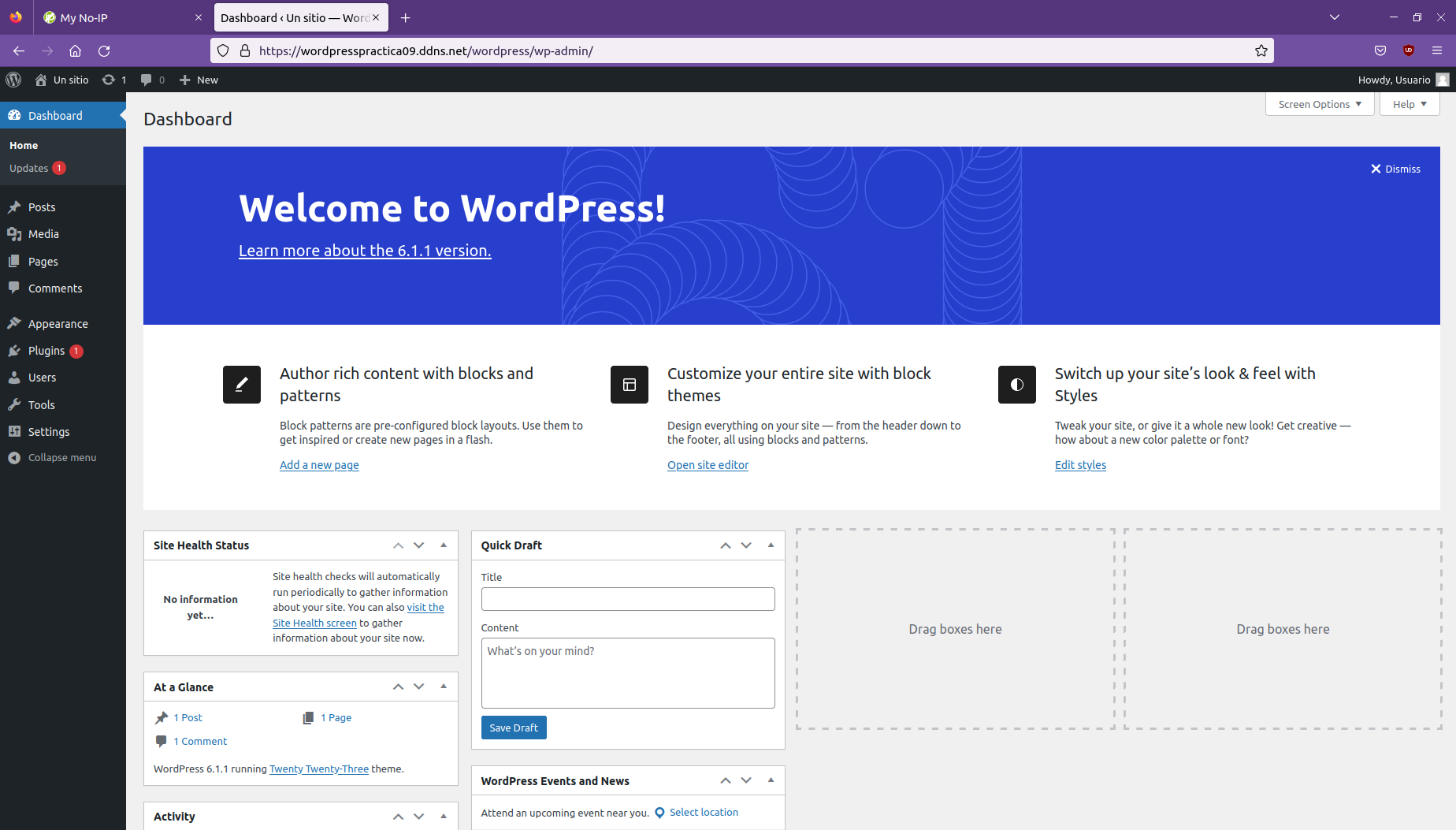
Task: Open Twenty Twenty-Three theme link
Action: click(319, 769)
